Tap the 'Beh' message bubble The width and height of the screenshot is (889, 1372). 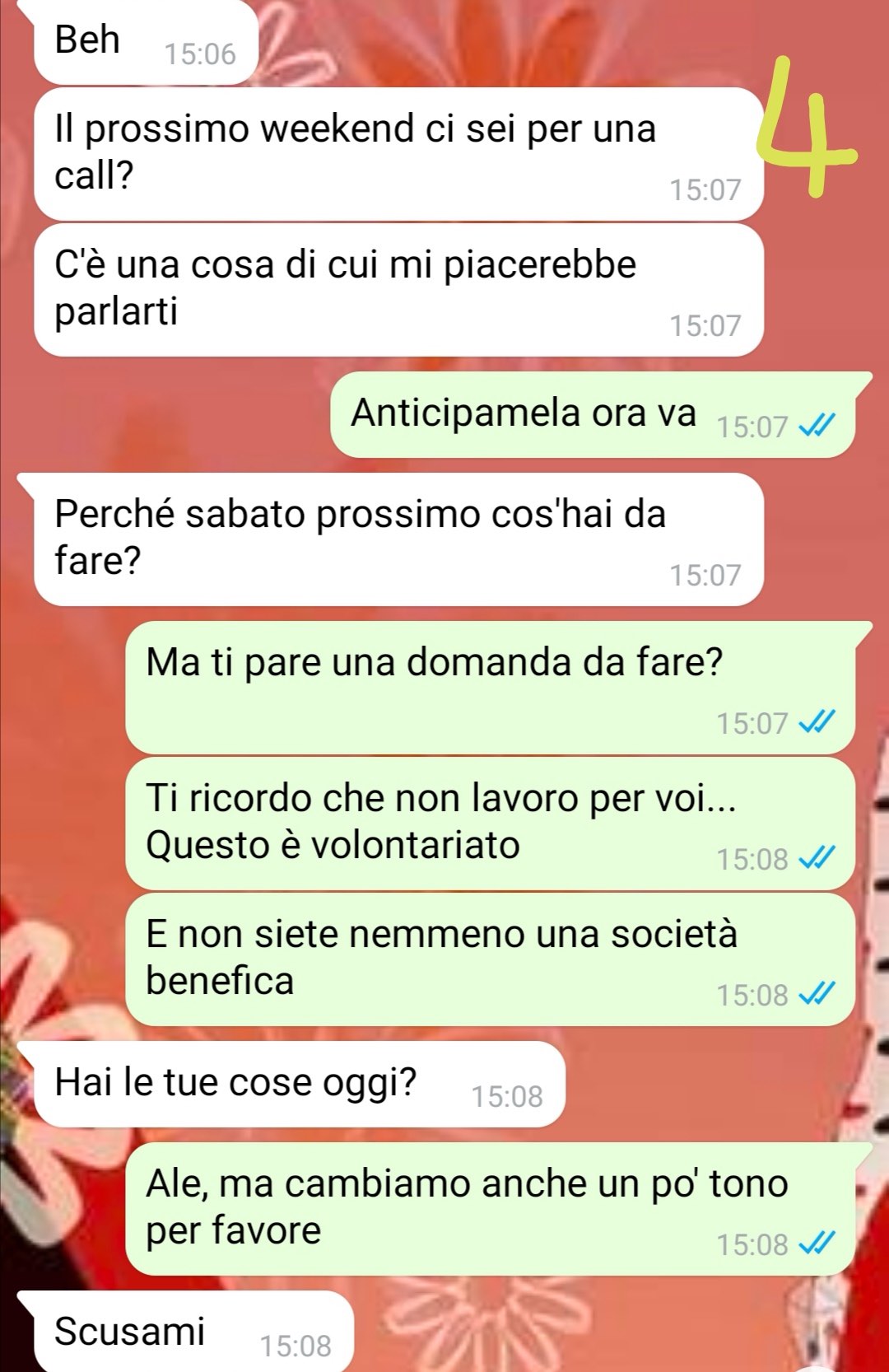tap(147, 41)
